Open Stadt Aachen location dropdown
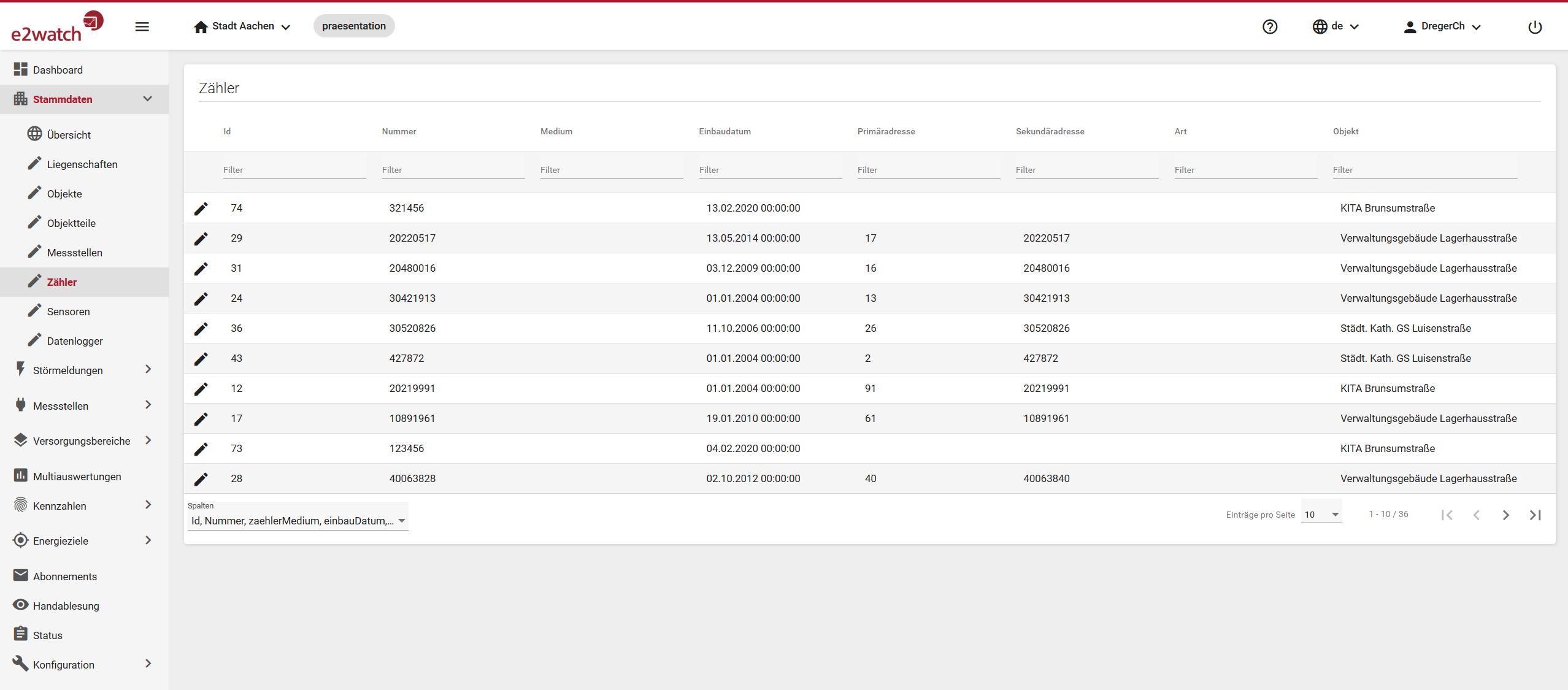This screenshot has width=1568, height=690. [242, 26]
